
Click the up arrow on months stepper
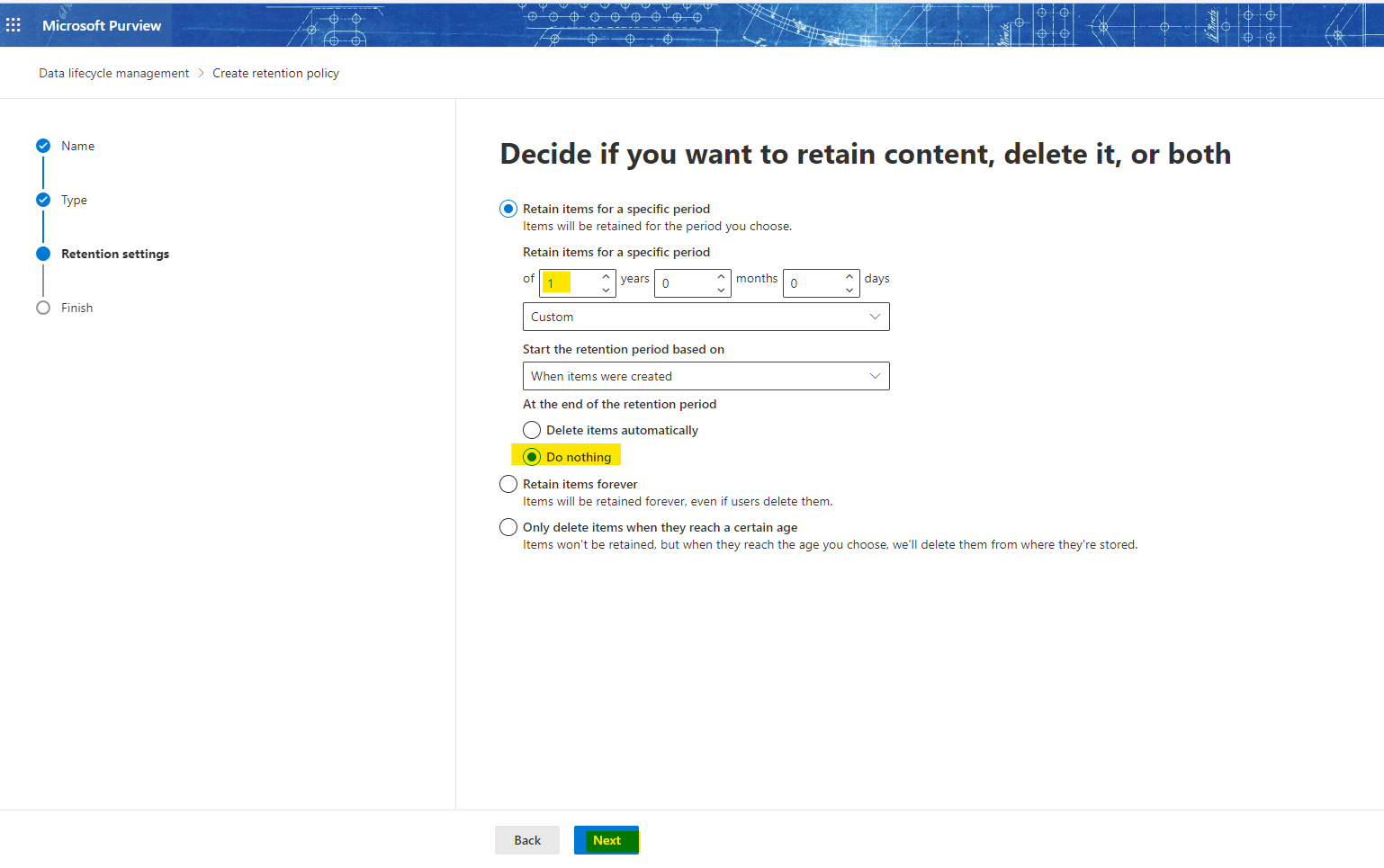(720, 277)
